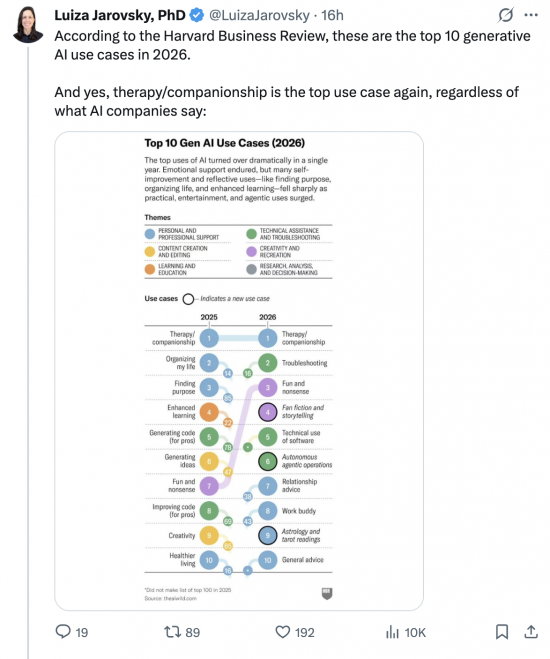Click the Grok explain icon

[x=505, y=15]
